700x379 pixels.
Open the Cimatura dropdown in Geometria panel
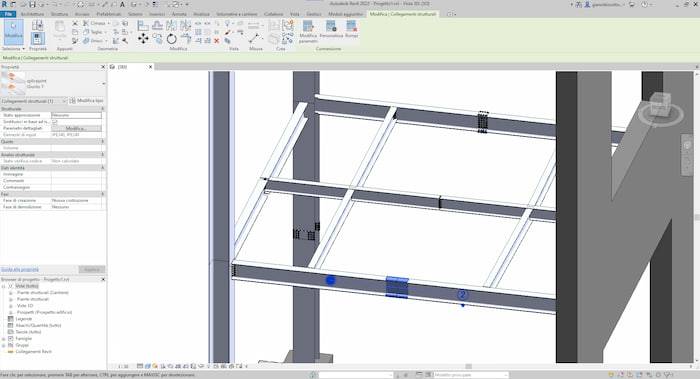[x=108, y=23]
